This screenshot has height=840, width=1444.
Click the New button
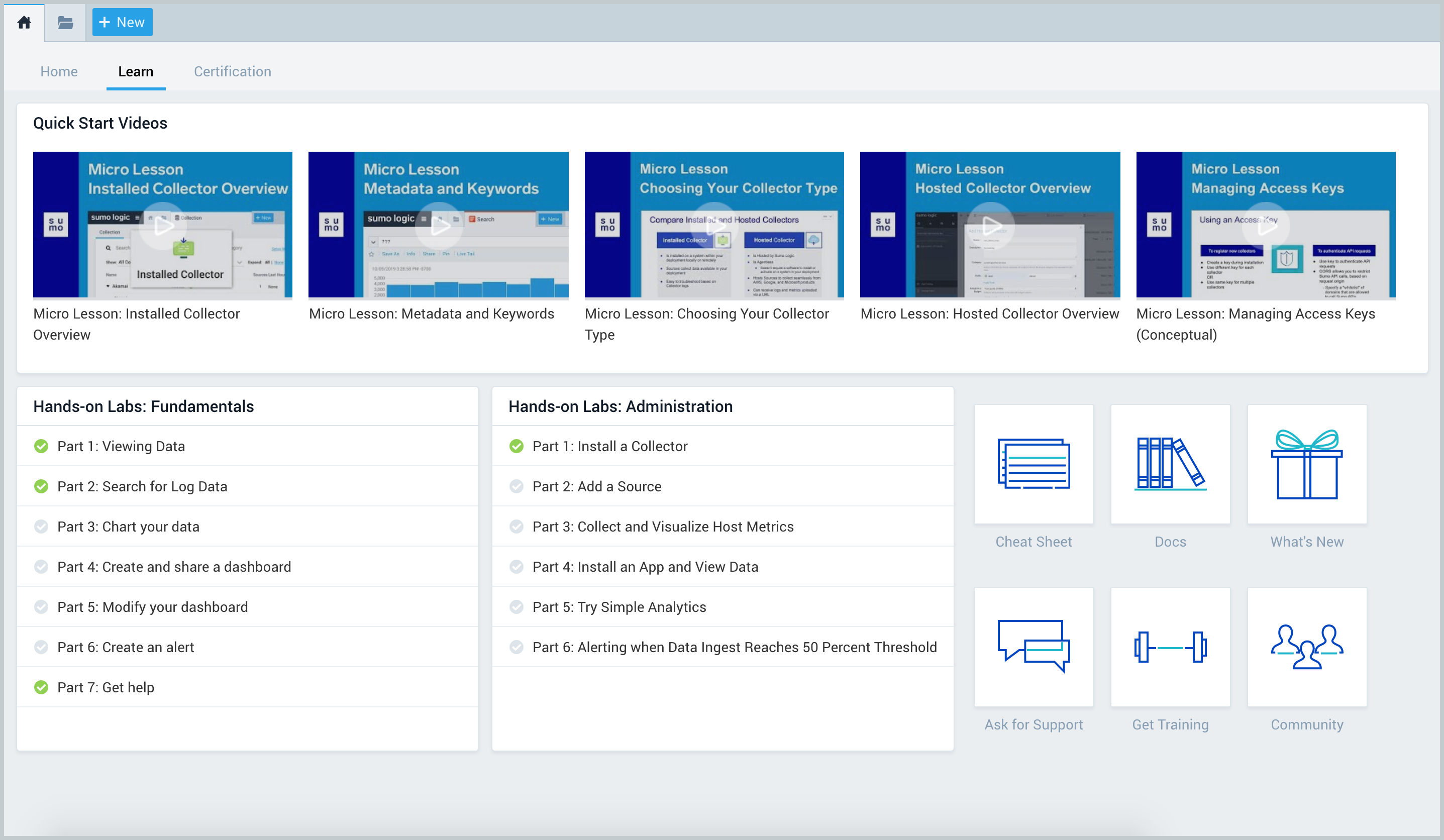point(122,22)
